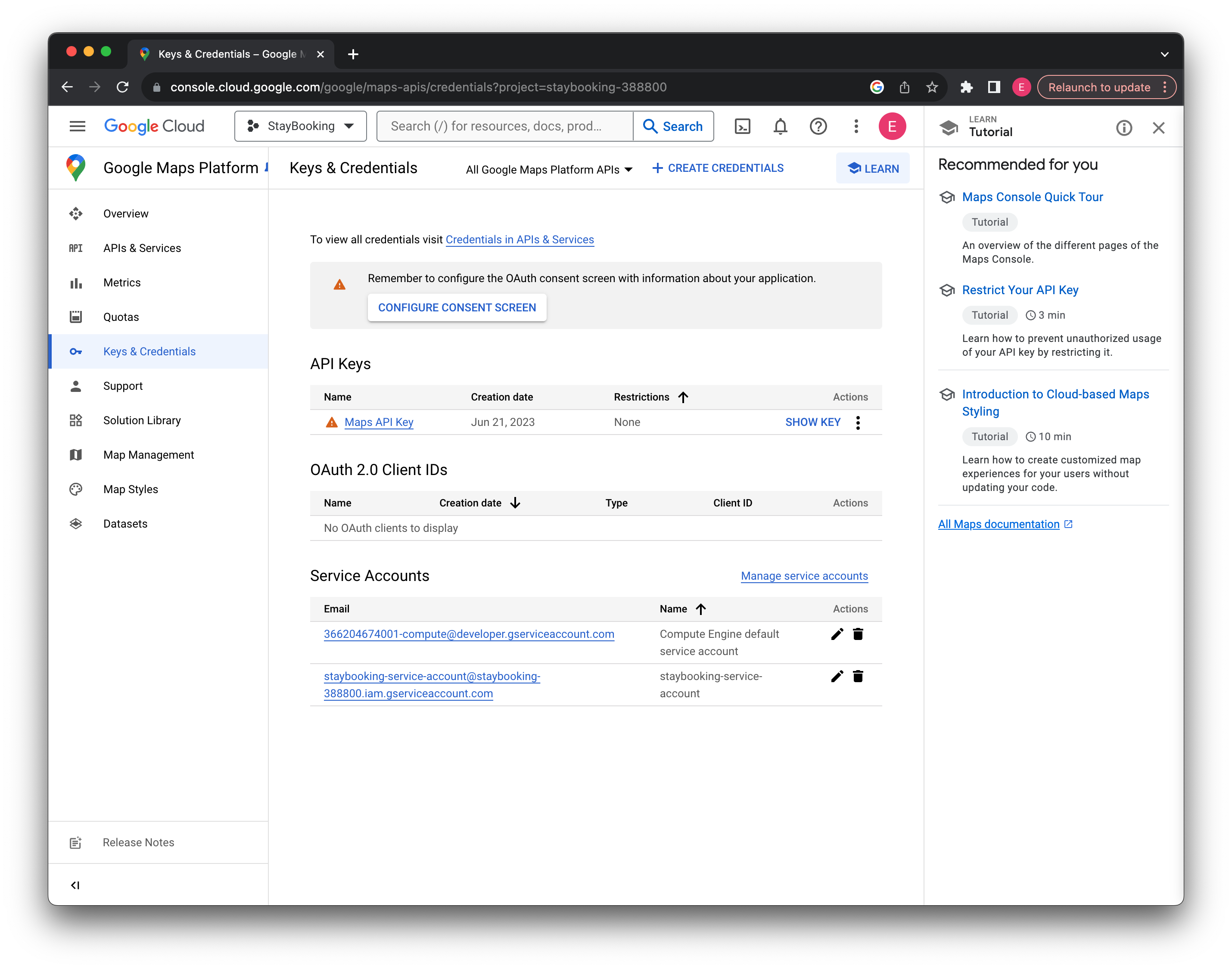Open Cloud Shell terminal icon
Viewport: 1232px width, 969px height.
[x=742, y=126]
